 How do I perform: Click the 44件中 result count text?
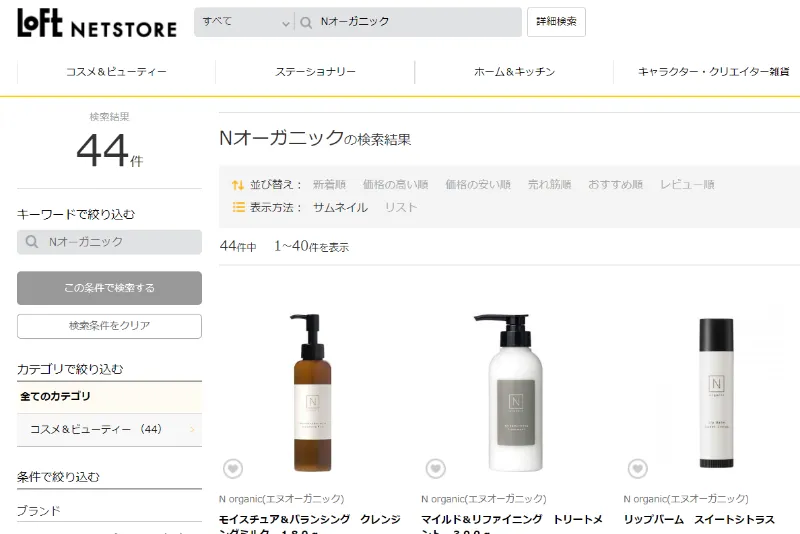pos(238,247)
